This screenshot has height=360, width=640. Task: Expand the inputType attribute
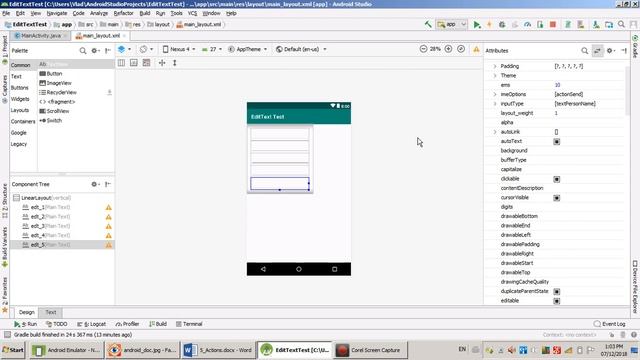(495, 104)
